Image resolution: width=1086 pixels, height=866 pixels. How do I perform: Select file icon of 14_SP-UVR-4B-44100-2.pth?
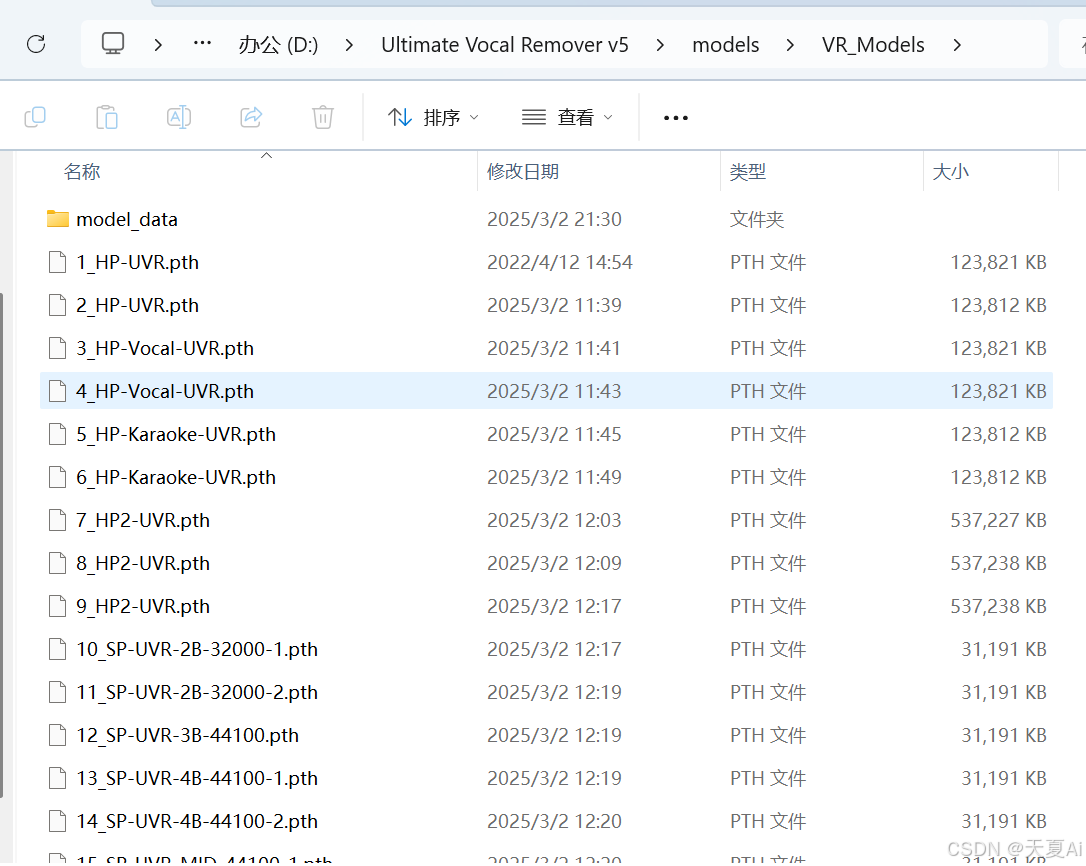click(57, 821)
